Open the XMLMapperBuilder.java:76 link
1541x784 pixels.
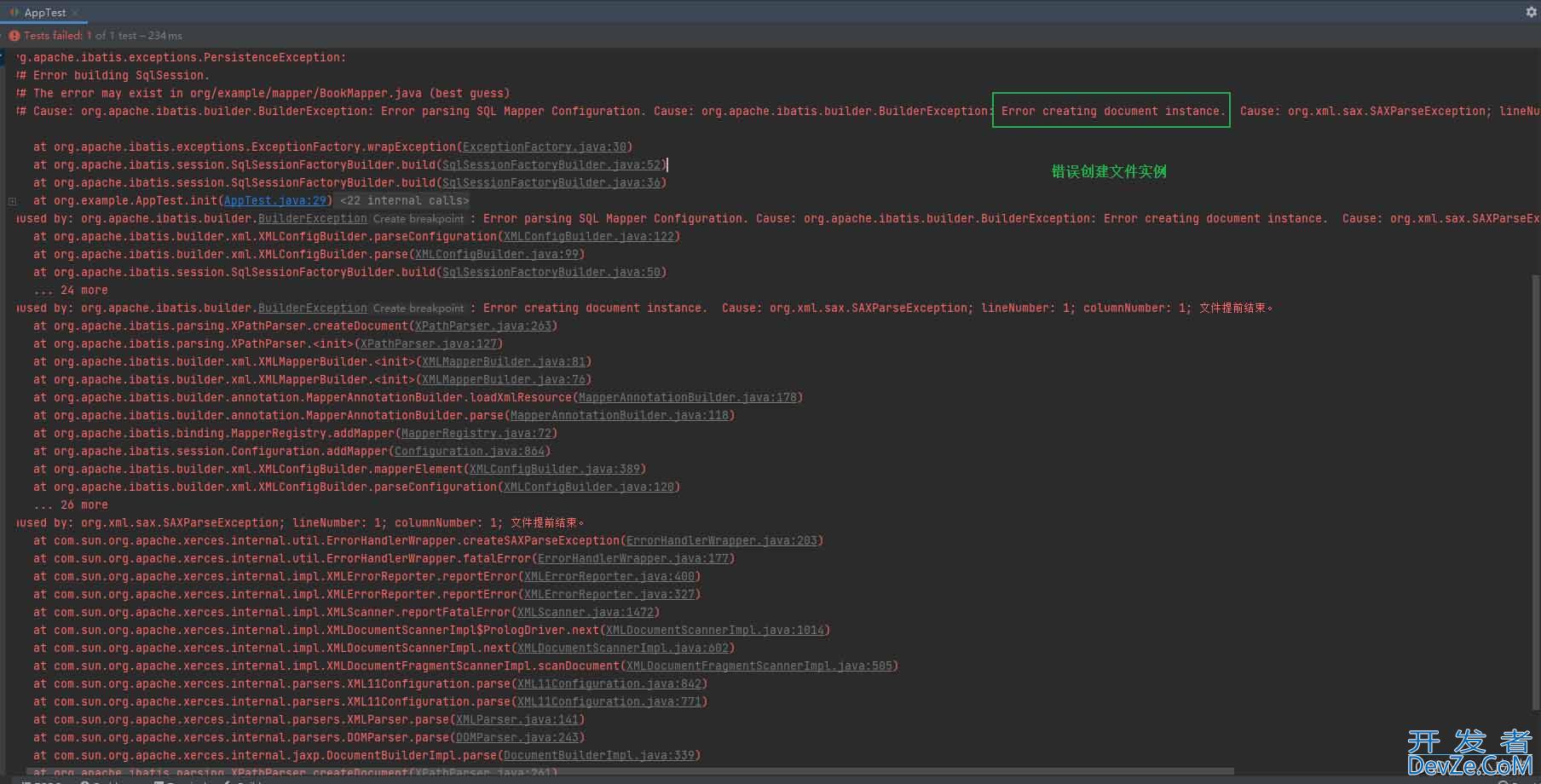504,380
